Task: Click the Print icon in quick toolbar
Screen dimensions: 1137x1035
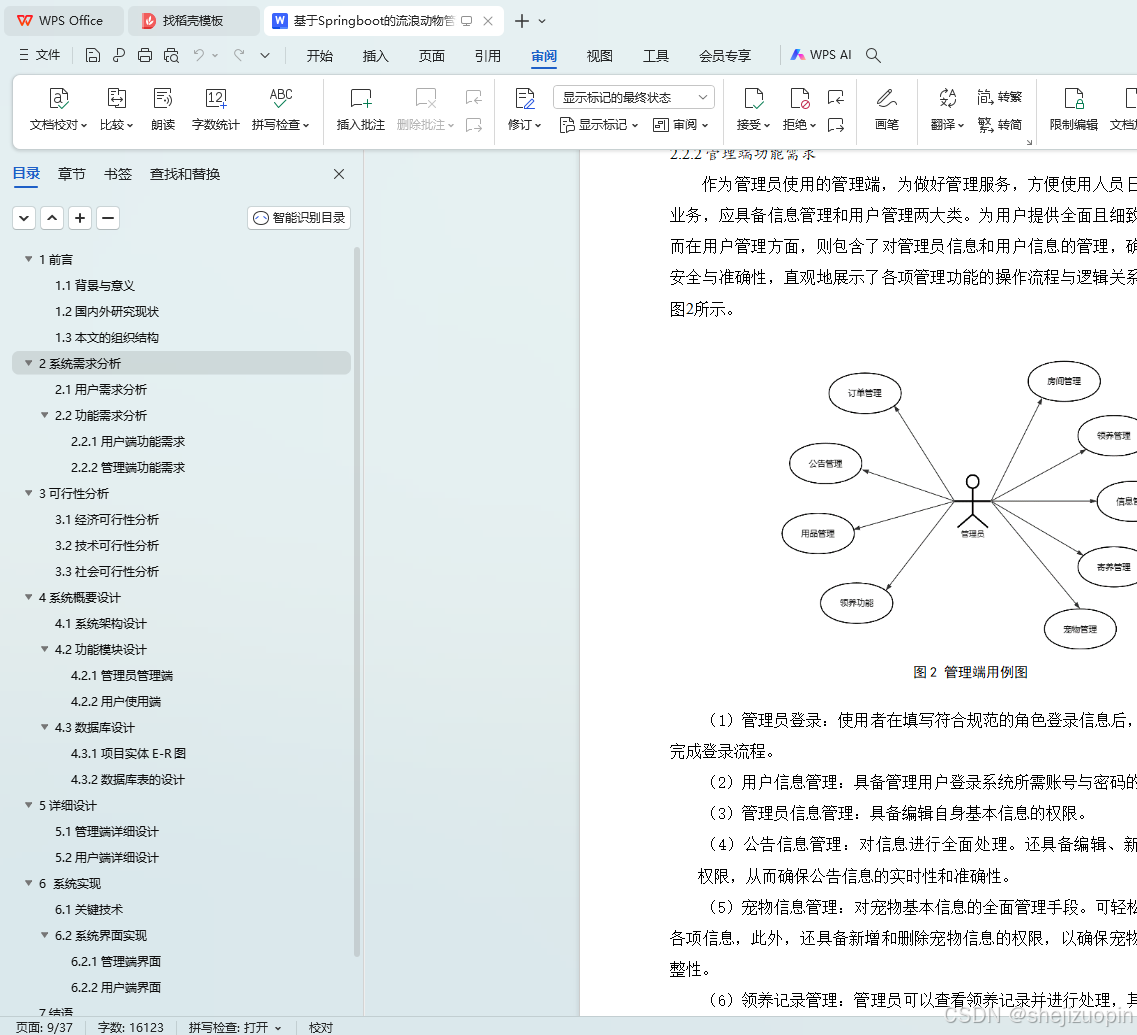Action: [x=145, y=55]
